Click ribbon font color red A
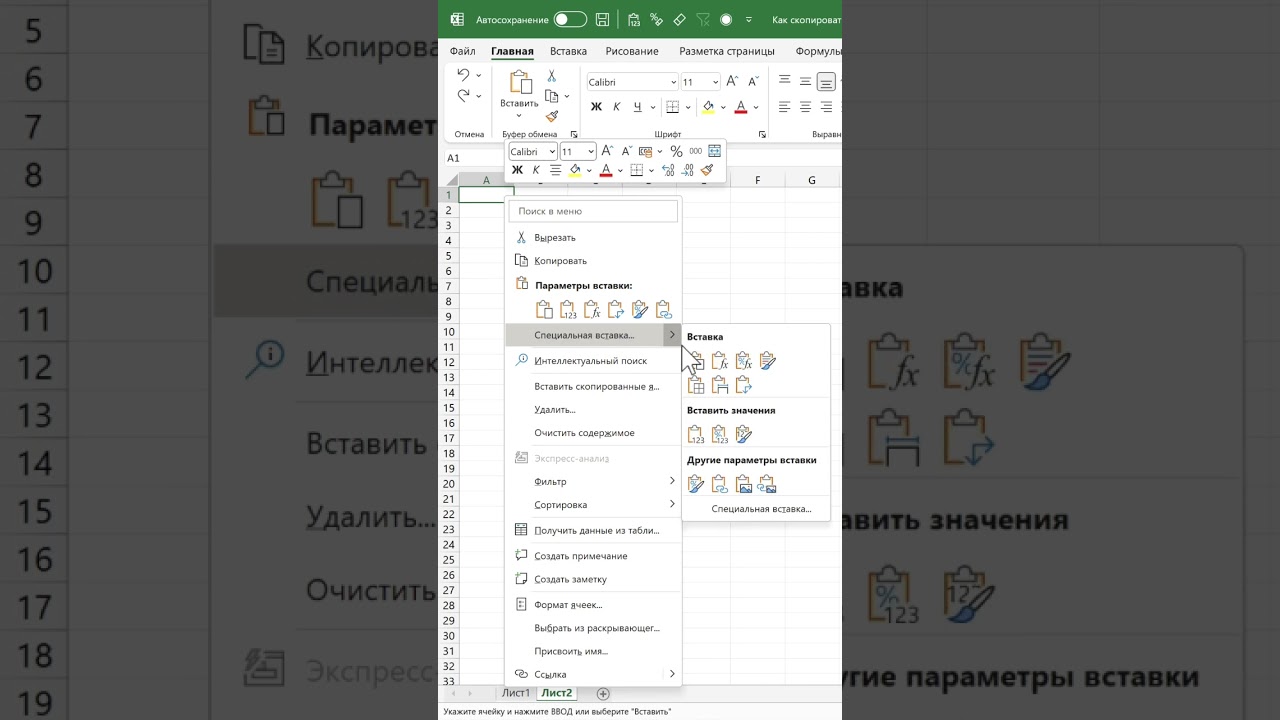Screen dimensions: 1280x720 tap(741, 107)
